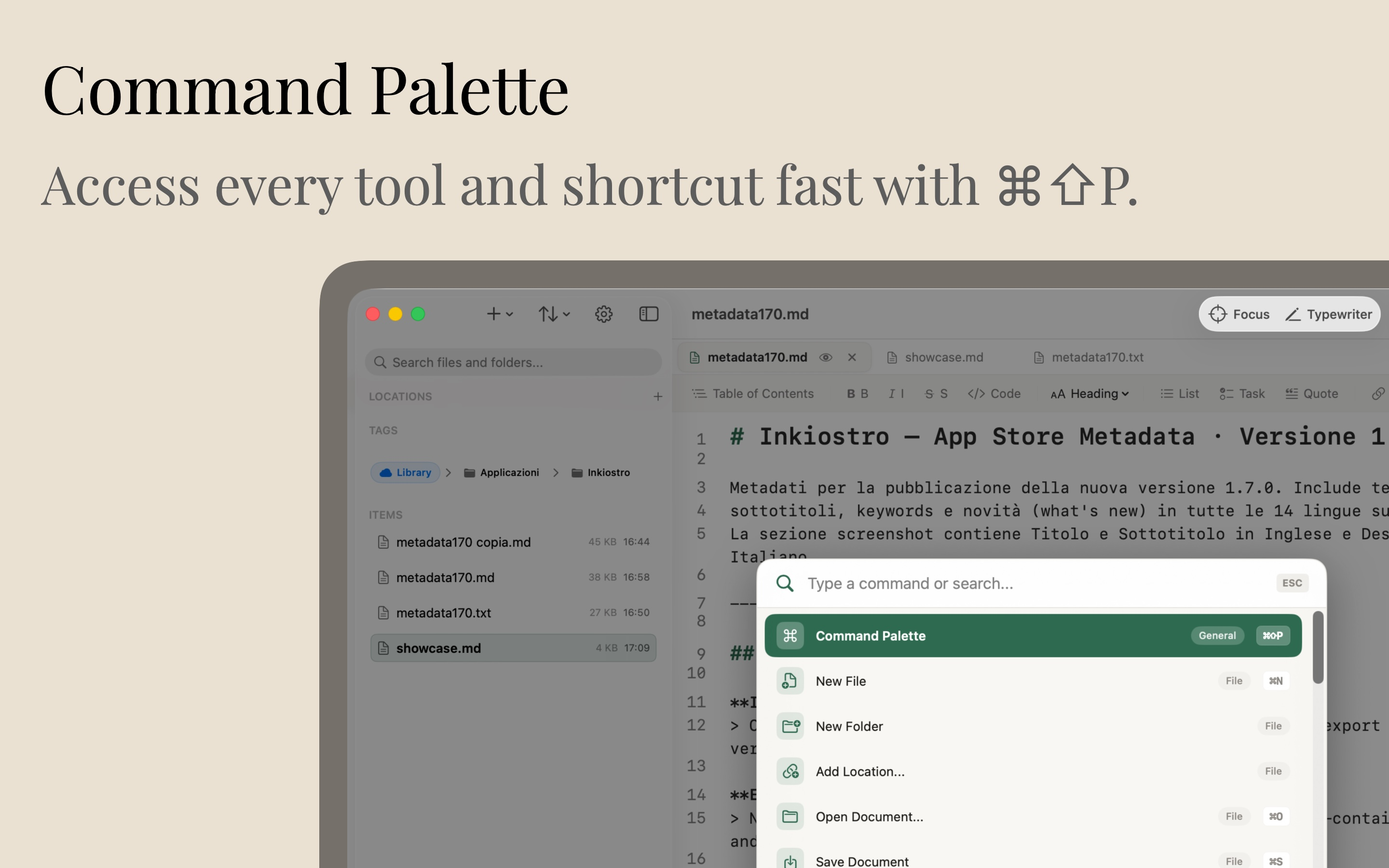Enable Focus mode
Viewport: 1389px width, 868px height.
pos(1239,314)
